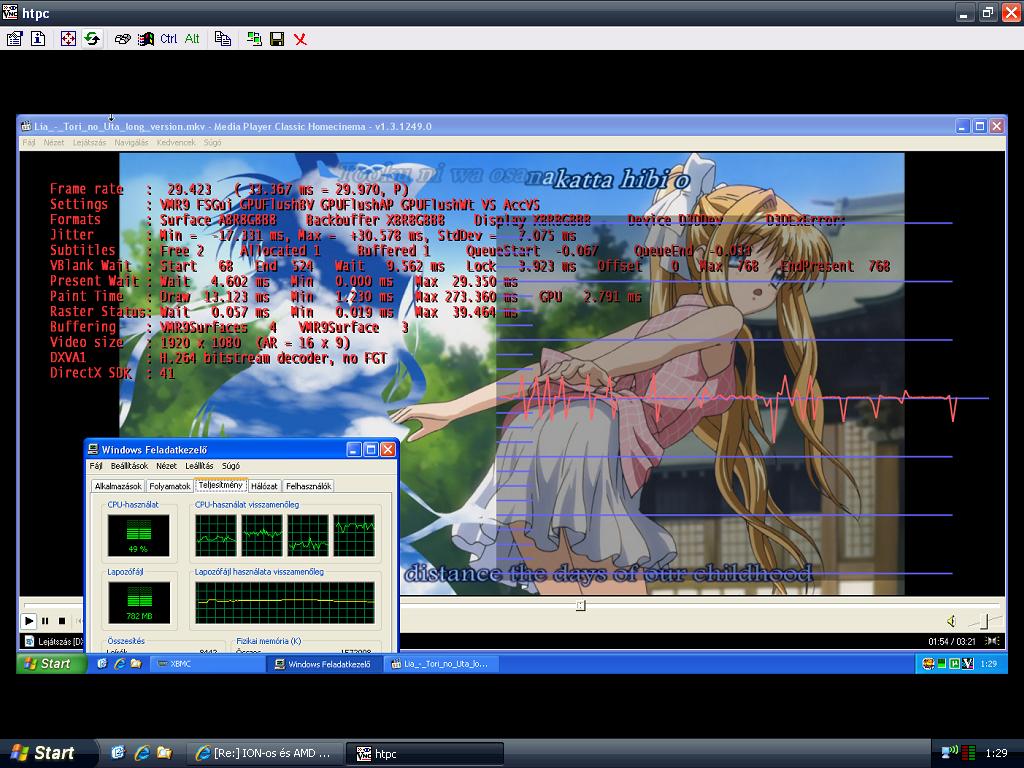
Task: Open Súgó menu in Feladatkezelő
Action: (231, 466)
